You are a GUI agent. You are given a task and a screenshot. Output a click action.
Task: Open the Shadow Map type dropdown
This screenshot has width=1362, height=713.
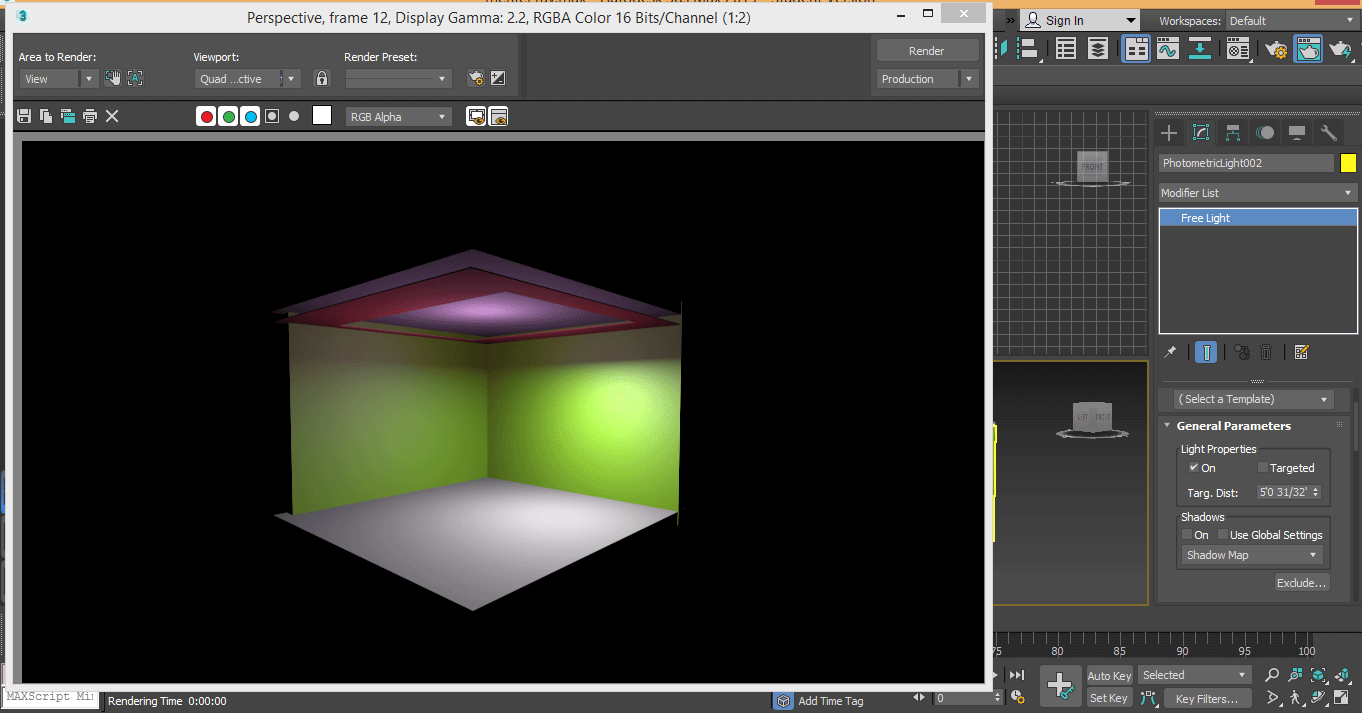point(1251,555)
